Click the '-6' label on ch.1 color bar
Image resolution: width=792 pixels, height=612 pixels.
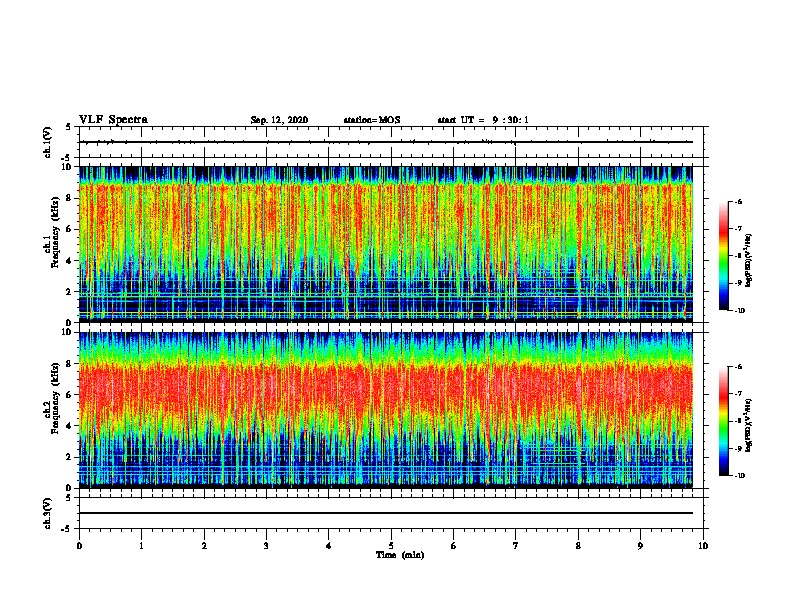pos(738,201)
